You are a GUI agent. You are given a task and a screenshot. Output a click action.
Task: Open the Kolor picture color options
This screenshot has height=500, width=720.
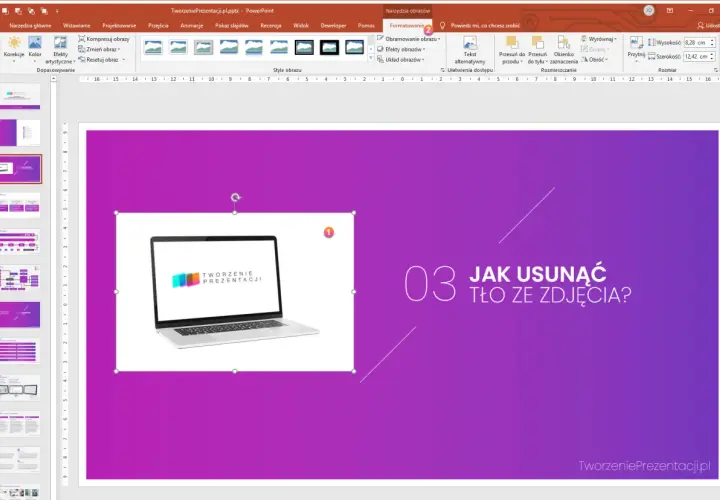(x=35, y=49)
